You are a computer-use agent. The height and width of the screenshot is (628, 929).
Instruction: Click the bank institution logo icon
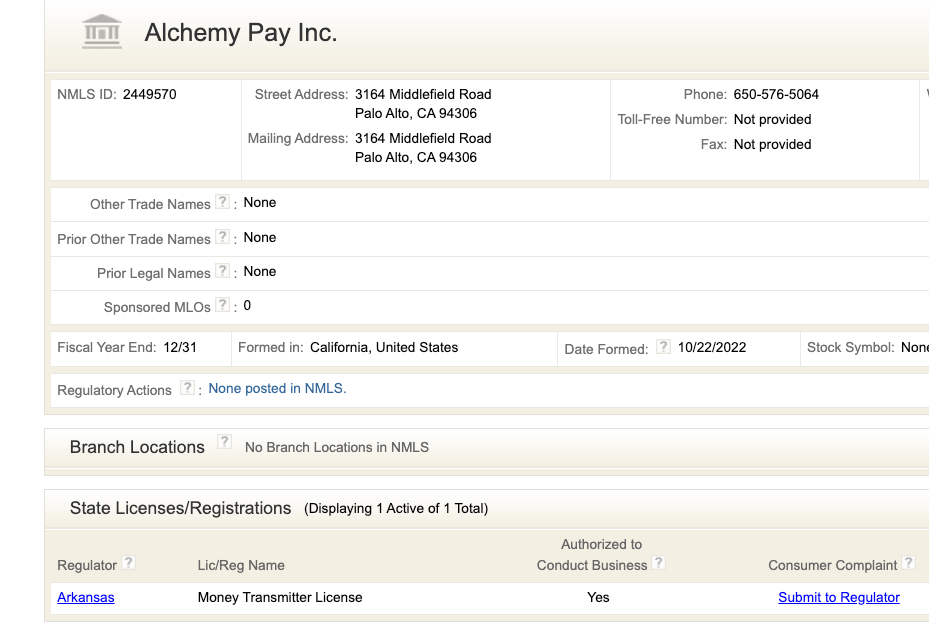coord(103,31)
